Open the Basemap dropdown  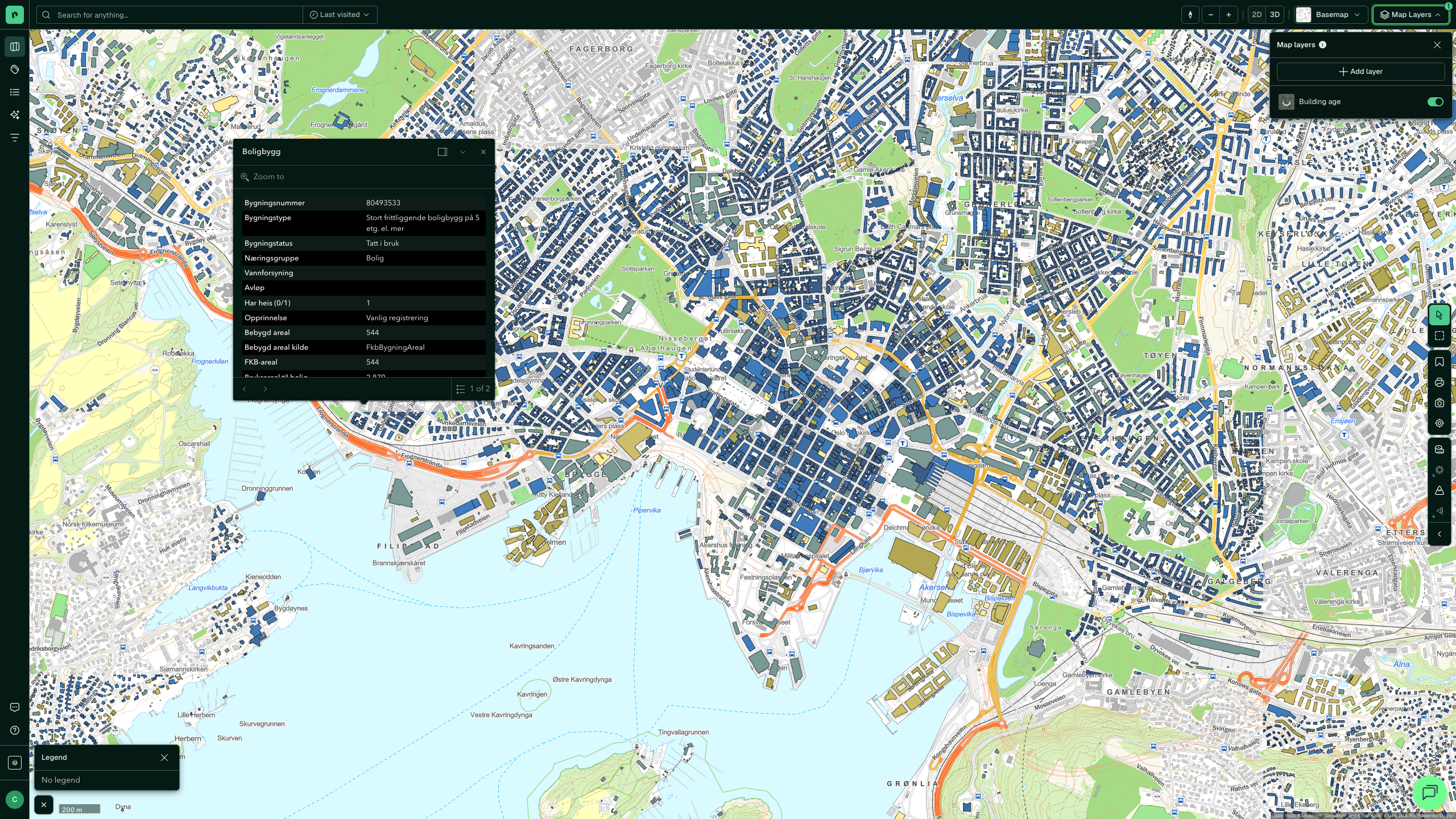[x=1331, y=15]
